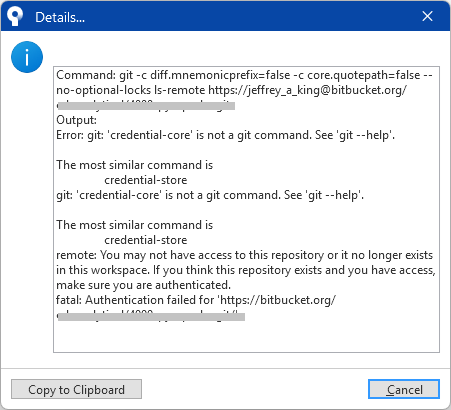The width and height of the screenshot is (451, 410).
Task: Click the "make sure you are authenticated." line
Action: tap(143, 285)
